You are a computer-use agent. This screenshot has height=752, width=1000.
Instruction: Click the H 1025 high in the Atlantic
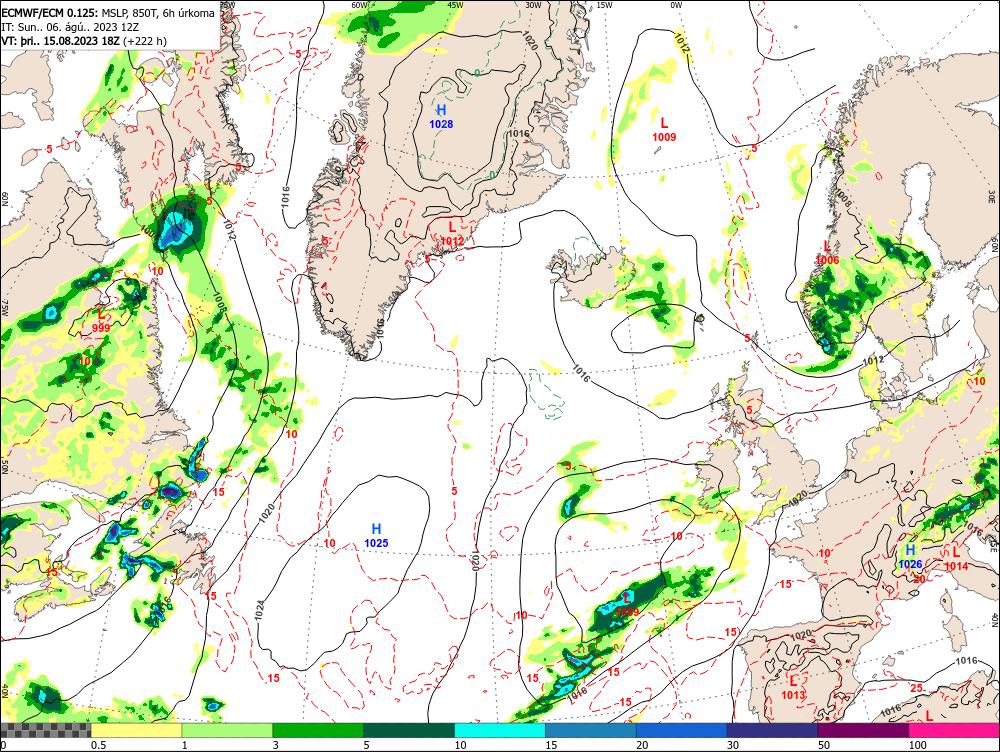tap(376, 536)
